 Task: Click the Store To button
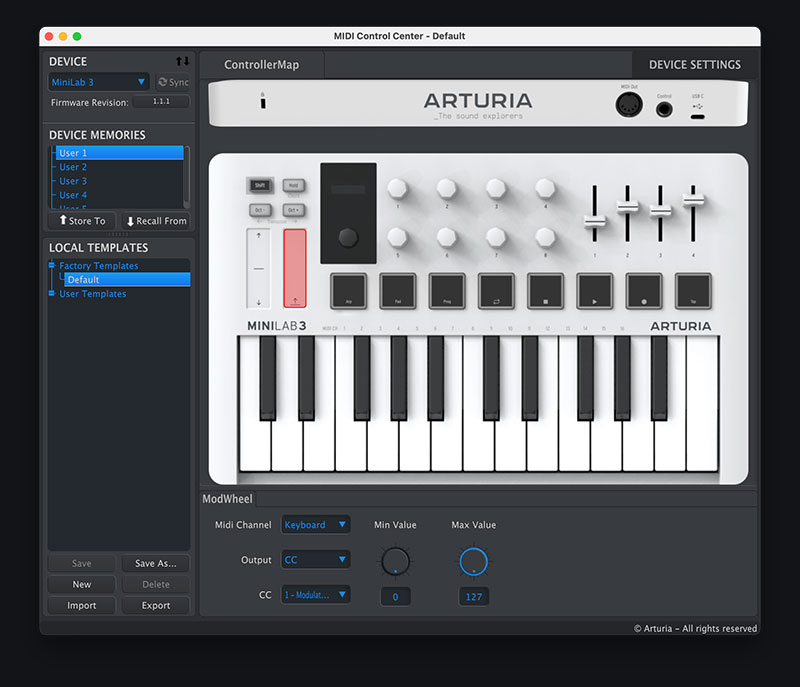(x=80, y=220)
